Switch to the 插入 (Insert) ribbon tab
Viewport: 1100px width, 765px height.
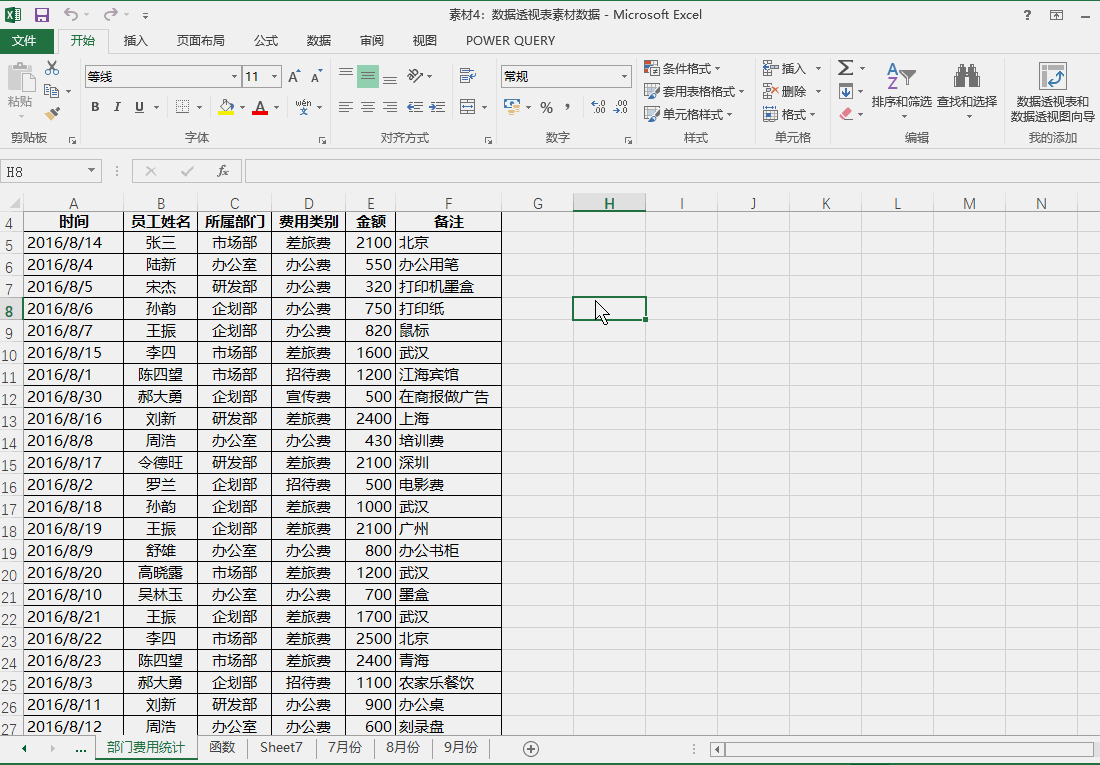click(135, 41)
